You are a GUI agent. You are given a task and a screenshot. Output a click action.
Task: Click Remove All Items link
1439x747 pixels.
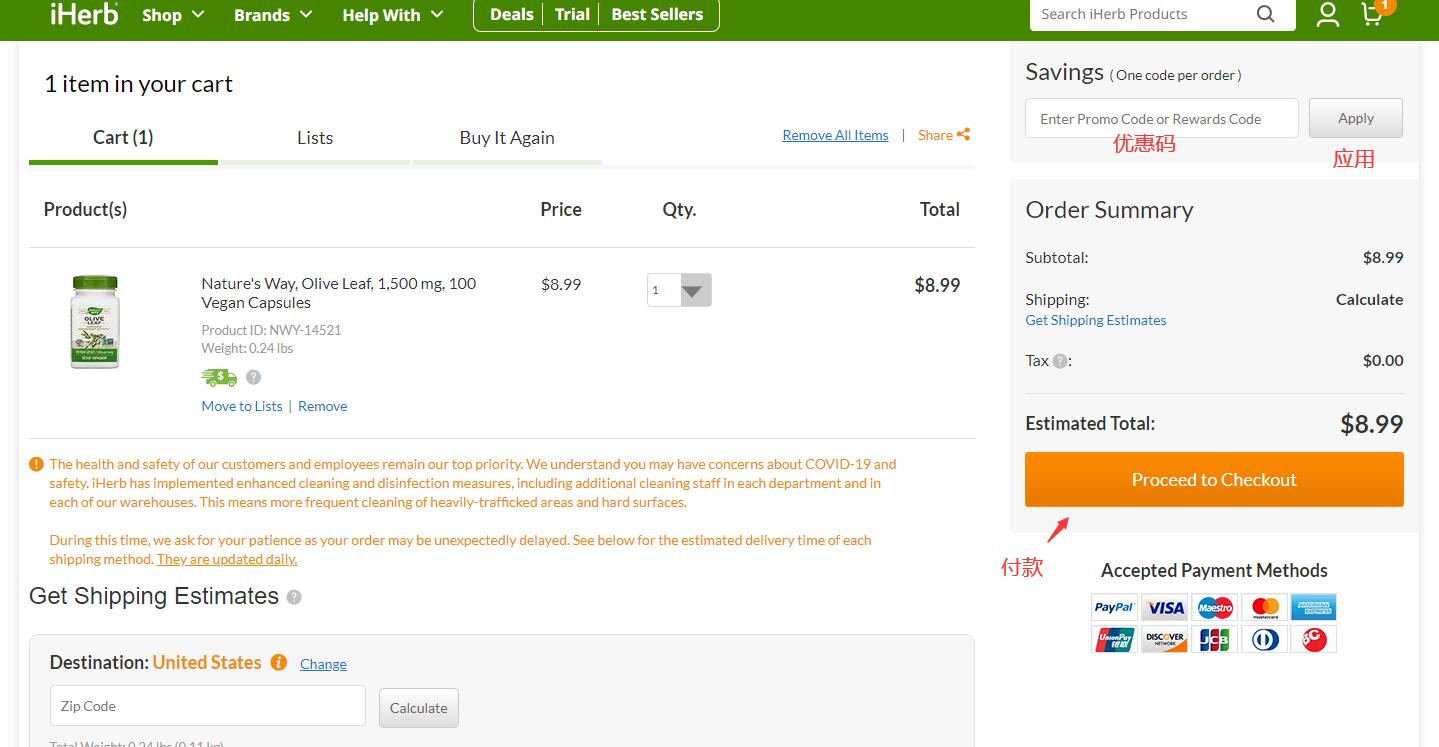click(x=835, y=135)
